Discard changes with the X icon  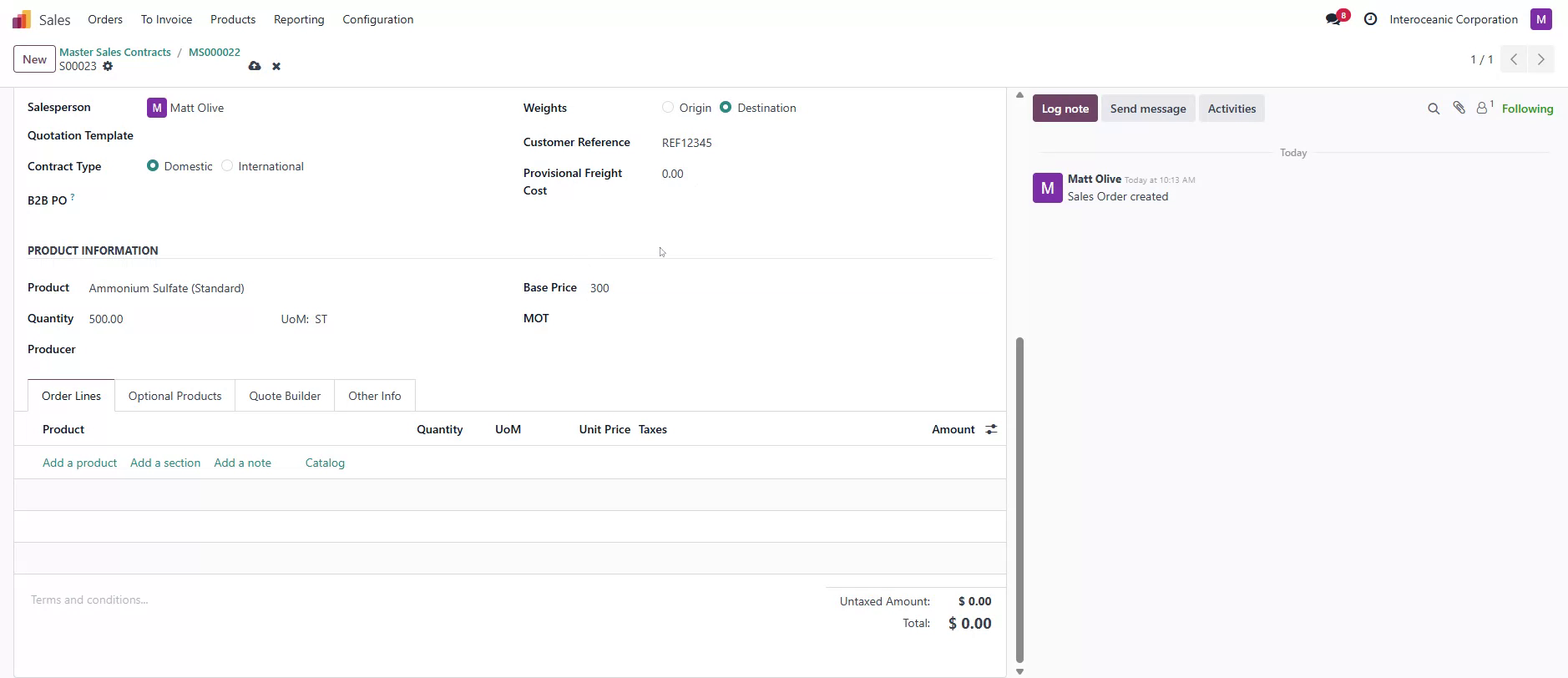276,66
